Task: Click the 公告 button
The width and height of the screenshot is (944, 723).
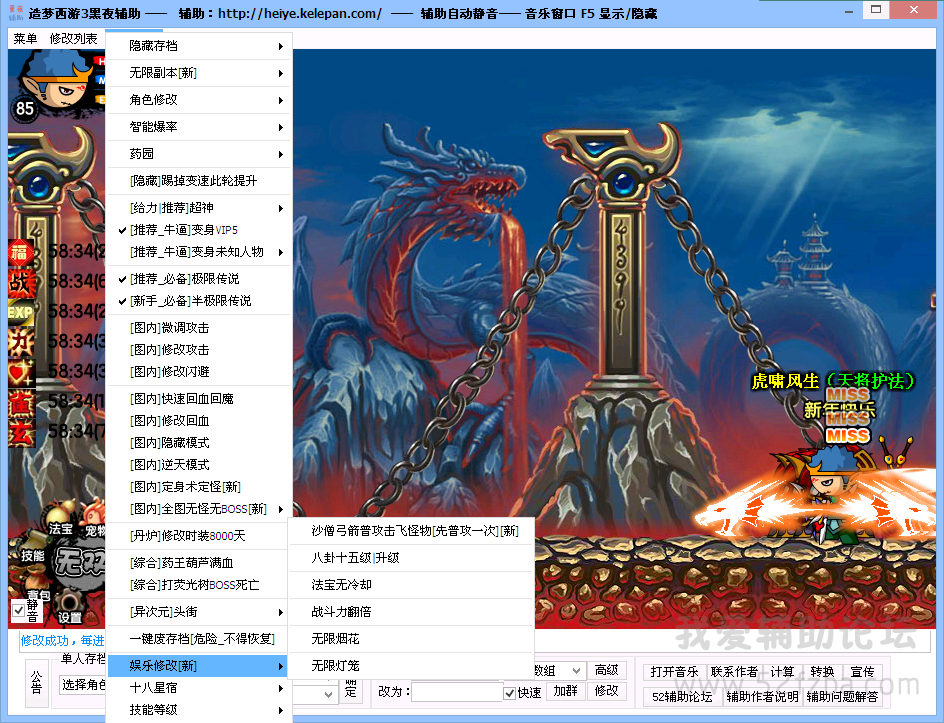Action: point(37,684)
